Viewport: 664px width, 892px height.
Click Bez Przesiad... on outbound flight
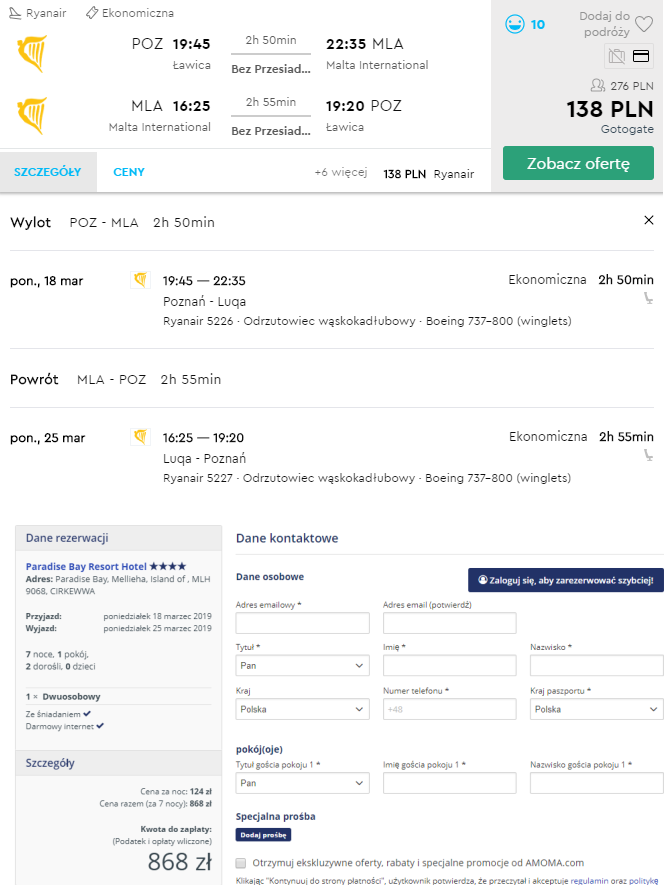coord(271,69)
